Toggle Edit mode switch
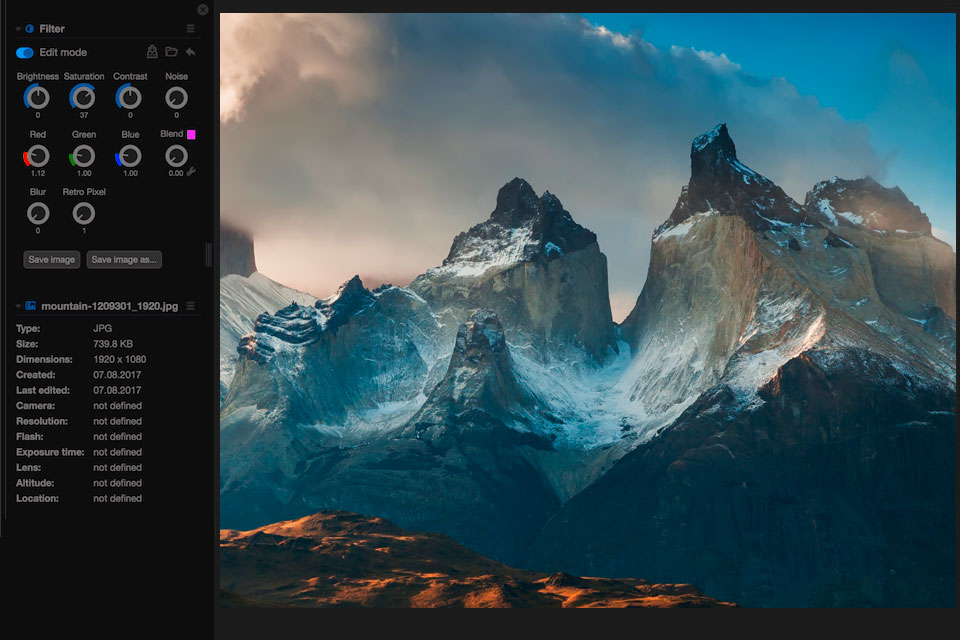960x640 pixels. coord(24,53)
